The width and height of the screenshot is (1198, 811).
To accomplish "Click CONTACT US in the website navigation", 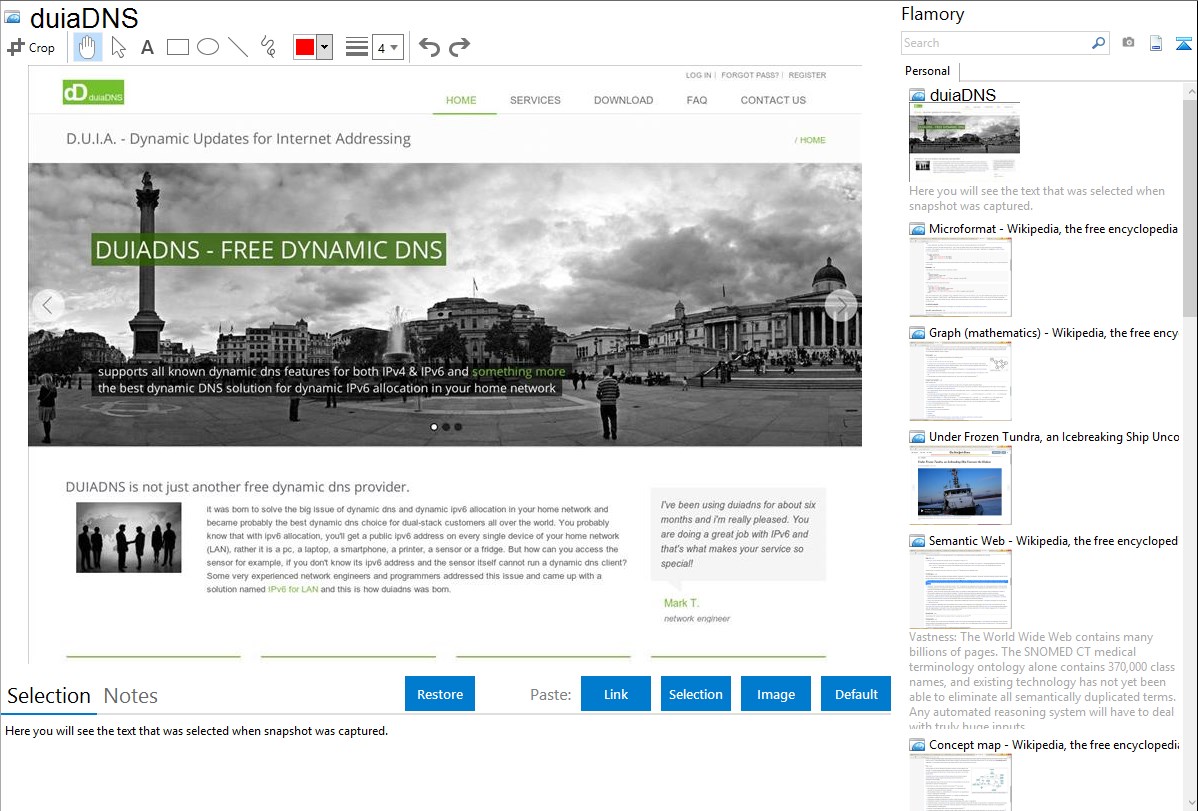I will point(773,100).
